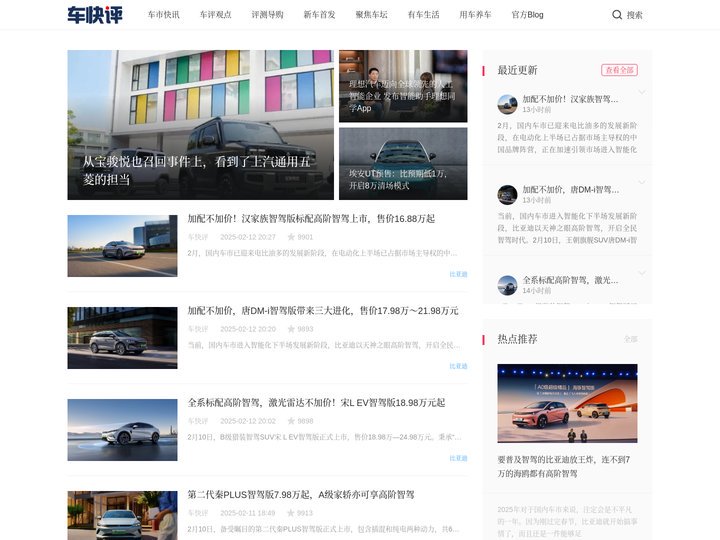The image size is (720, 540).
Task: Click the date 2025-02-11 18:49
Action: pos(248,513)
